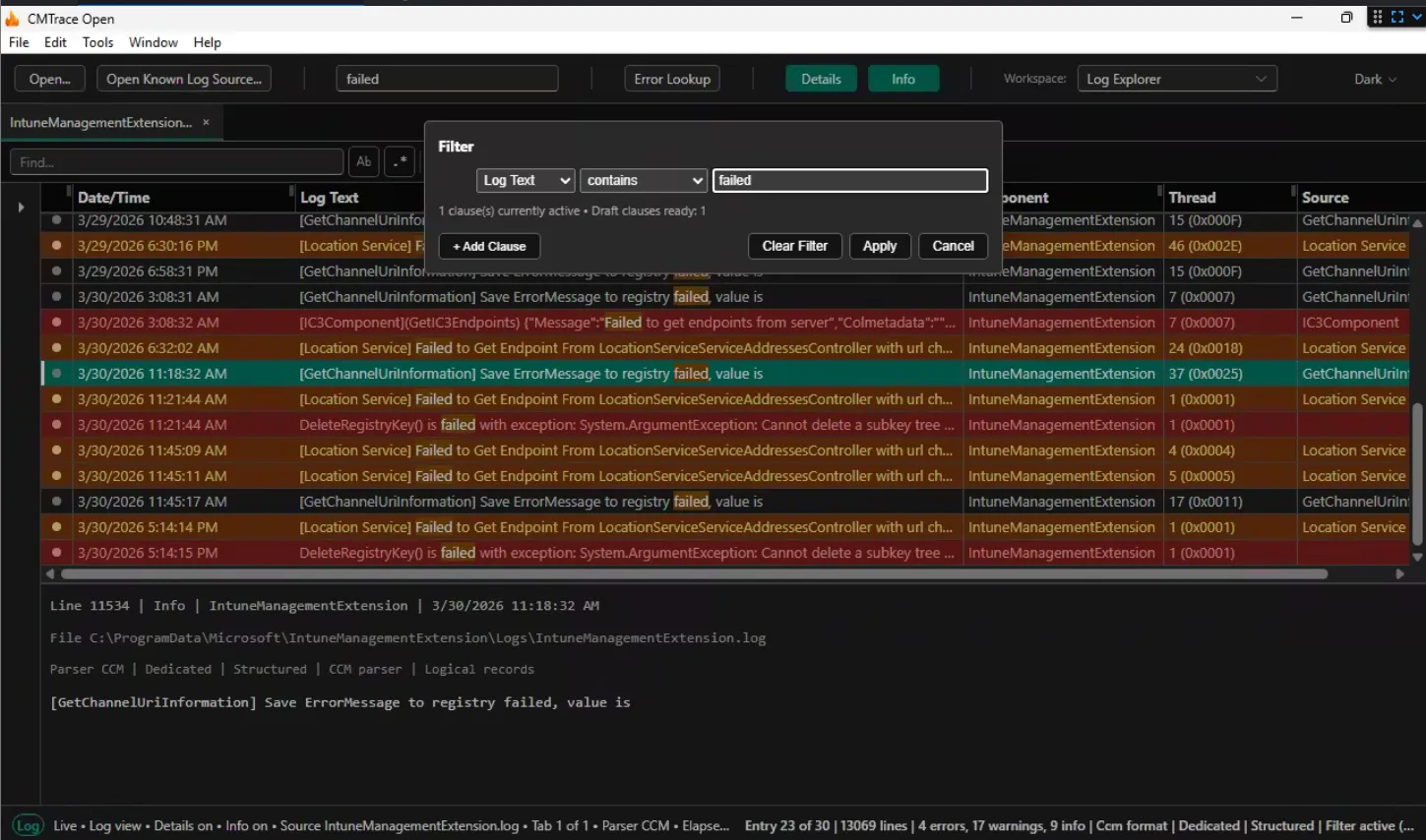The height and width of the screenshot is (840, 1426).
Task: Click the status dot on the 11:18:32 row
Action: 56,373
